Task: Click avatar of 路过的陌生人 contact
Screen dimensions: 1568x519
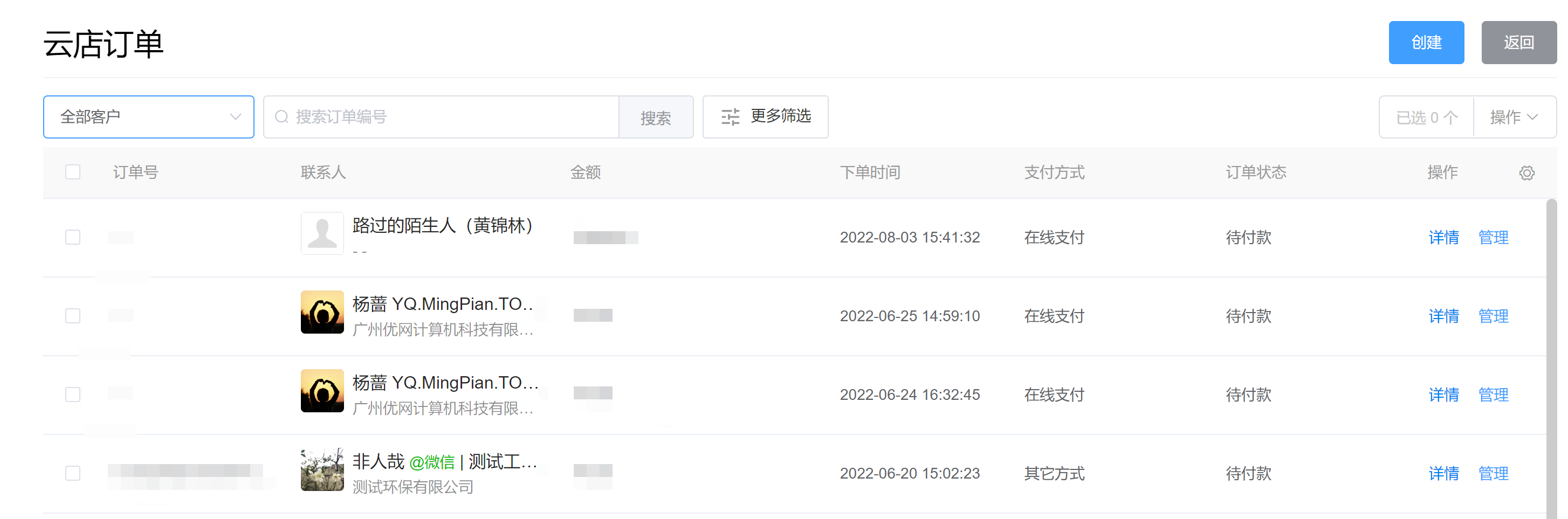Action: point(322,233)
